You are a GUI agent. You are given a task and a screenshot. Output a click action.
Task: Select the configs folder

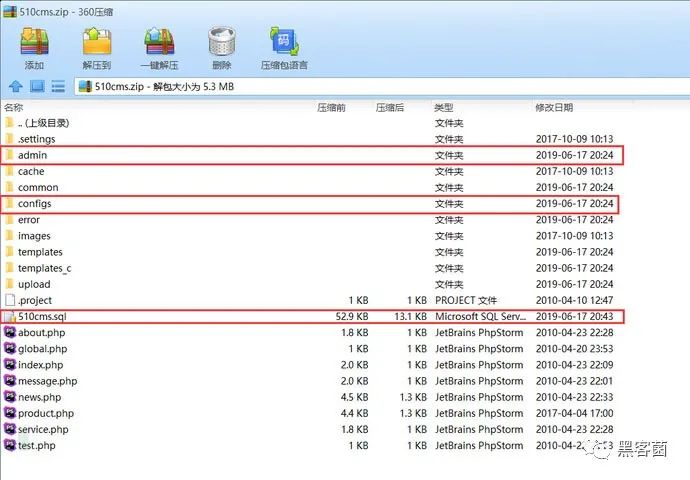pos(34,204)
